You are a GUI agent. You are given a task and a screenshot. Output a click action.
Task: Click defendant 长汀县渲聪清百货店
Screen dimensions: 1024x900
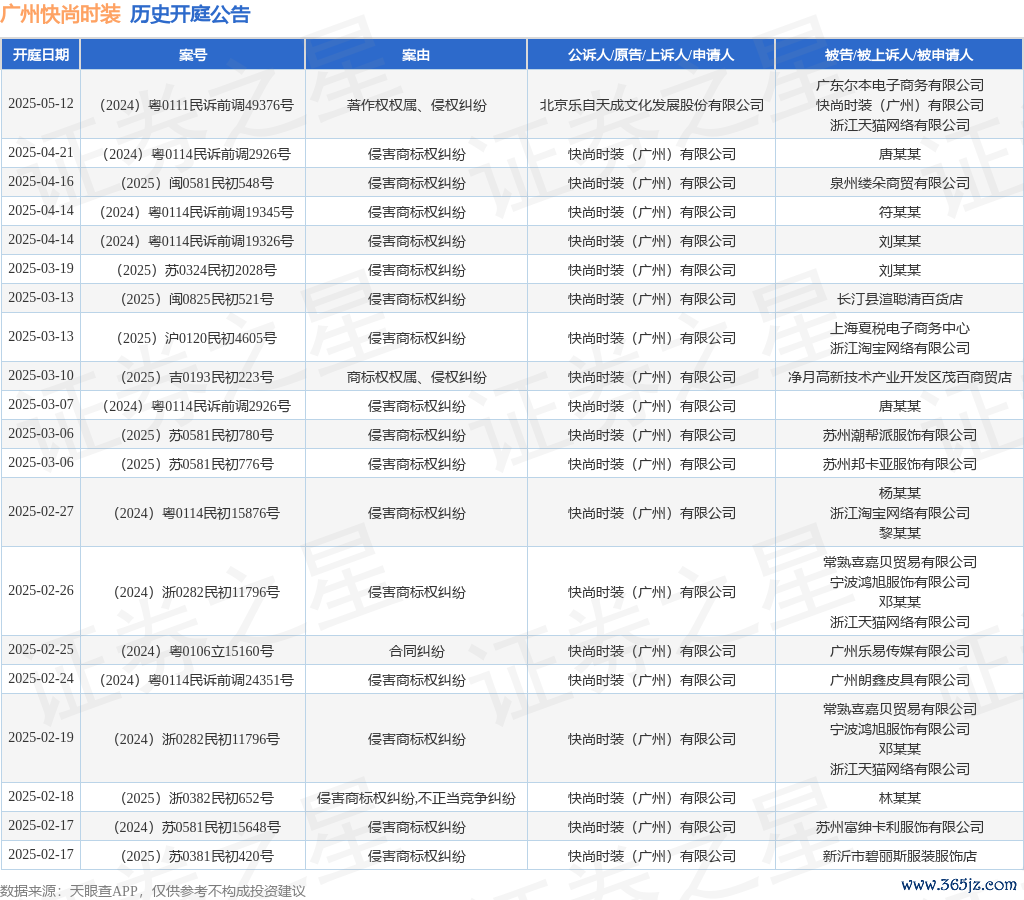[899, 299]
